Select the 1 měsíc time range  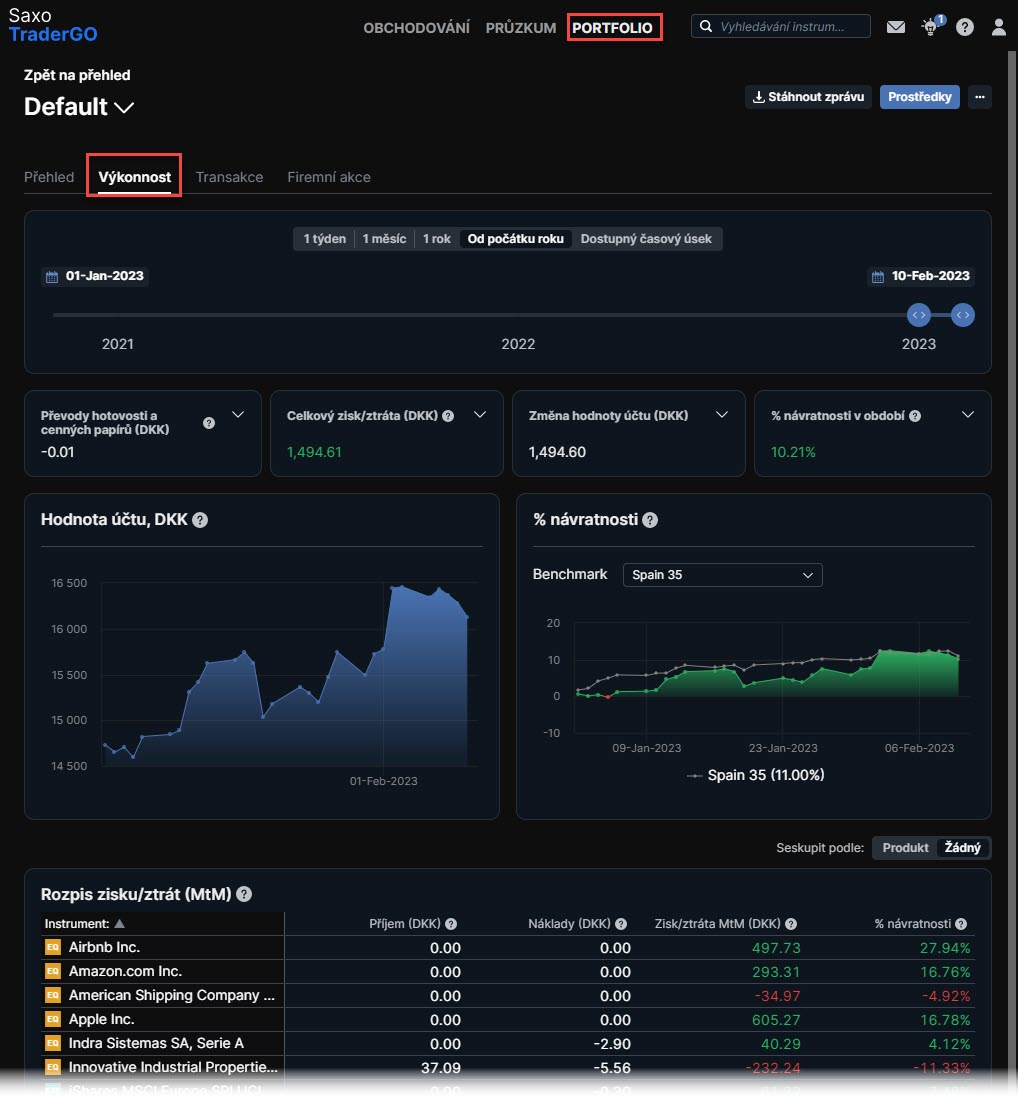point(384,239)
